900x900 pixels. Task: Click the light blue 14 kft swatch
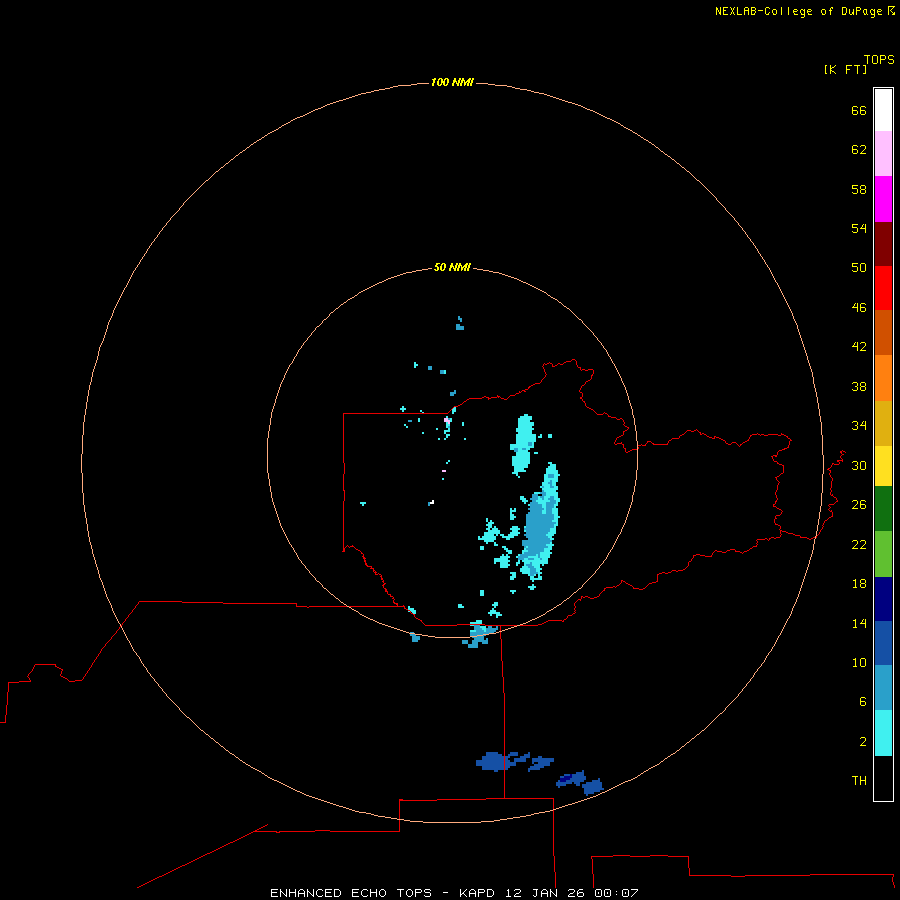click(x=883, y=688)
